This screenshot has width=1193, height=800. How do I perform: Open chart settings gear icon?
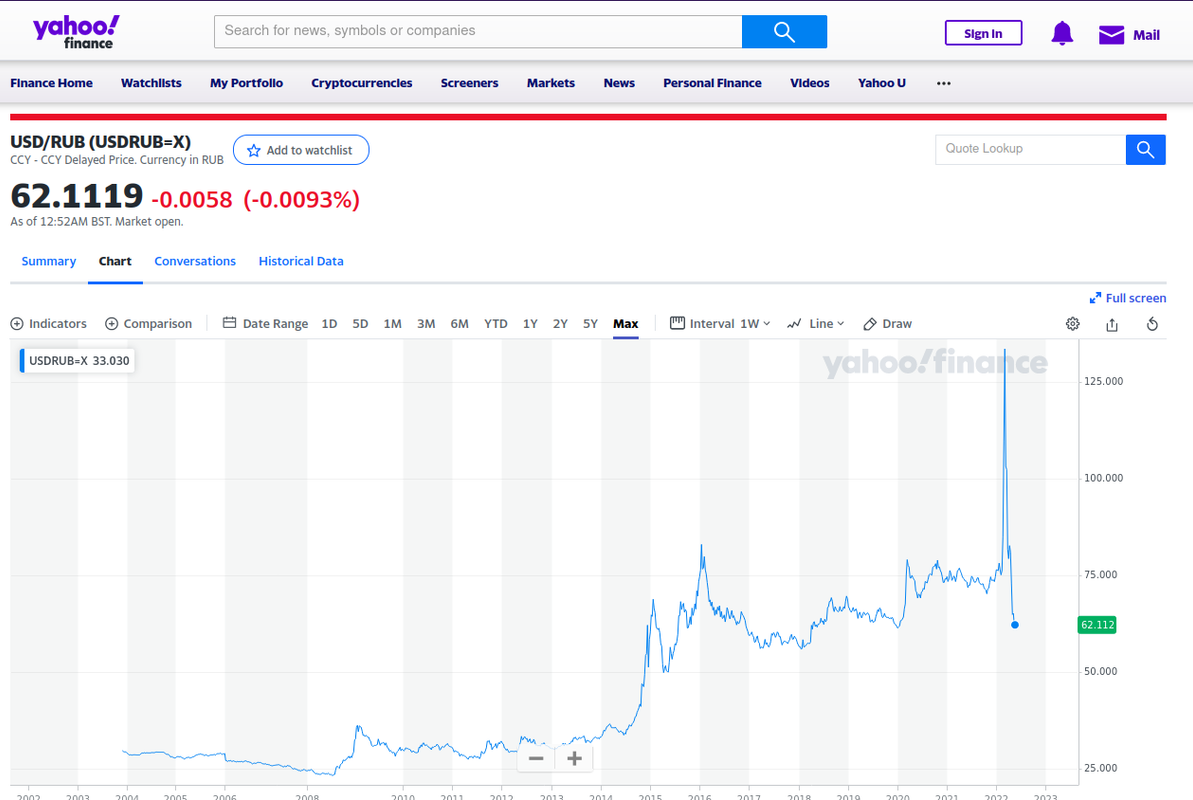click(1073, 324)
